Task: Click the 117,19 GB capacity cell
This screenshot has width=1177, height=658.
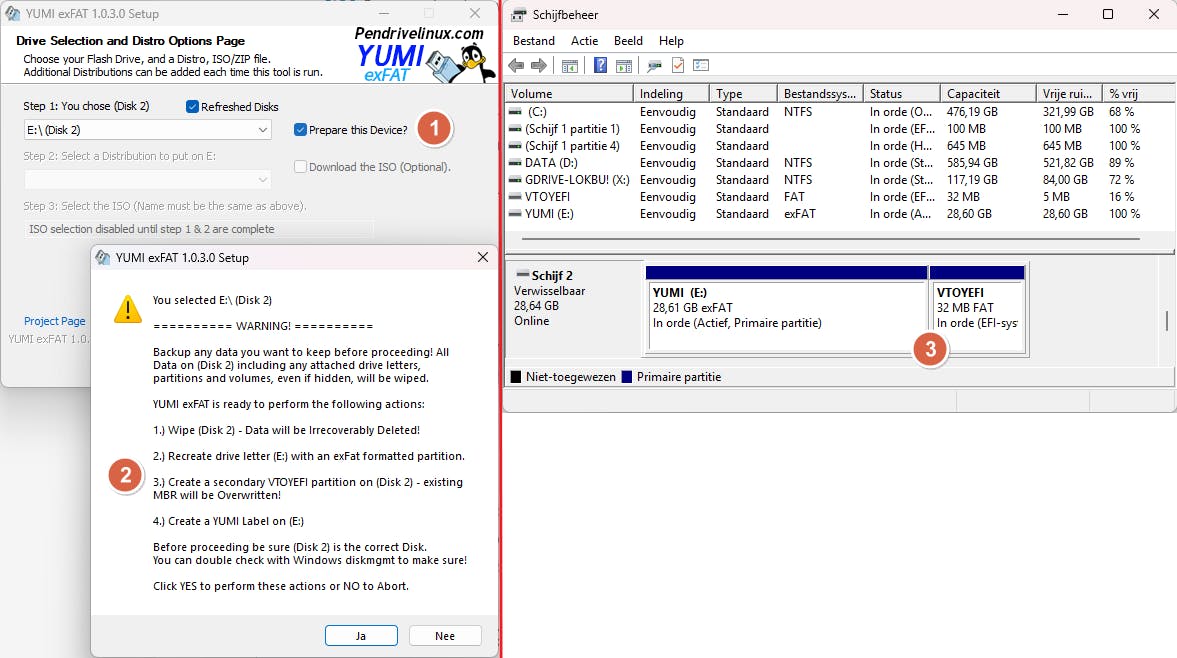Action: coord(972,180)
